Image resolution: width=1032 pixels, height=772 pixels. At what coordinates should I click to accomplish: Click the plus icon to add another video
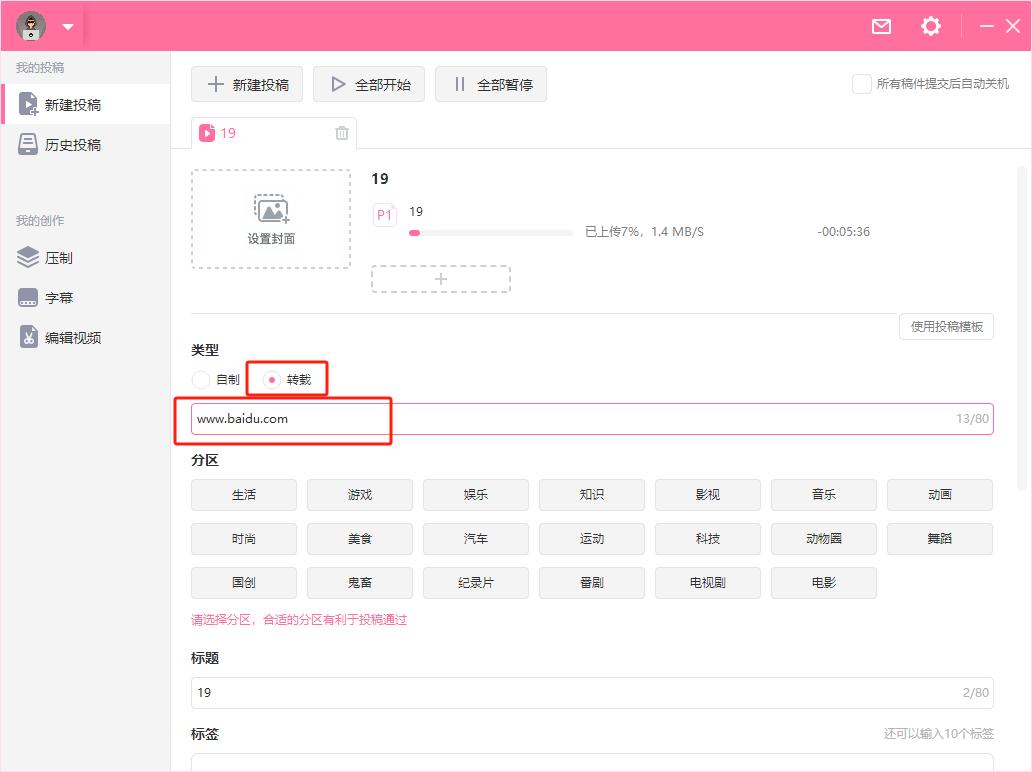(440, 279)
